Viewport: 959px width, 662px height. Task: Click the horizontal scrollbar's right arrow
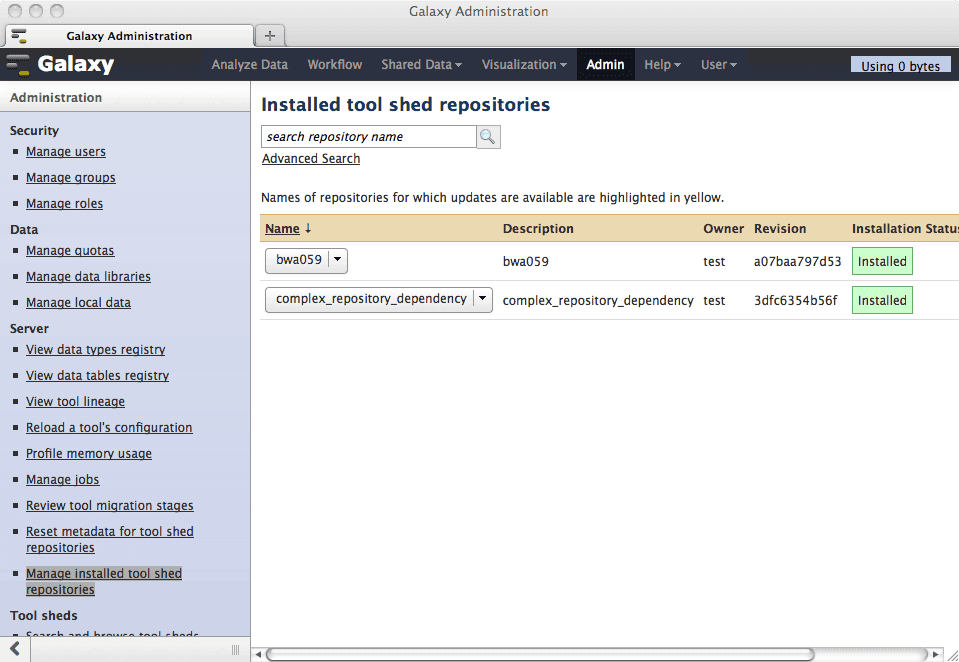point(935,655)
